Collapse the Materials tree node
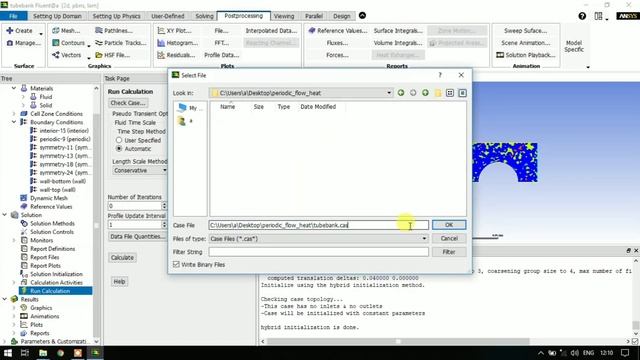 [x=14, y=88]
